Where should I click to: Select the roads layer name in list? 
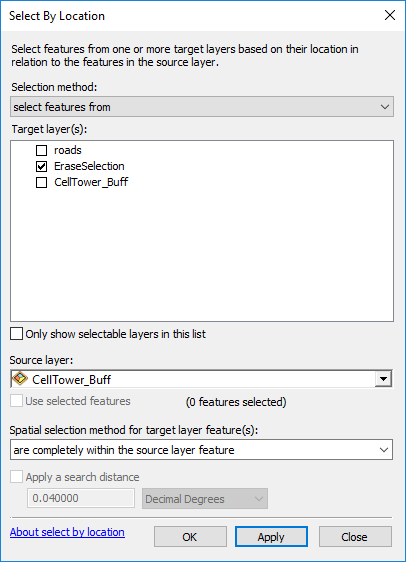tap(68, 150)
